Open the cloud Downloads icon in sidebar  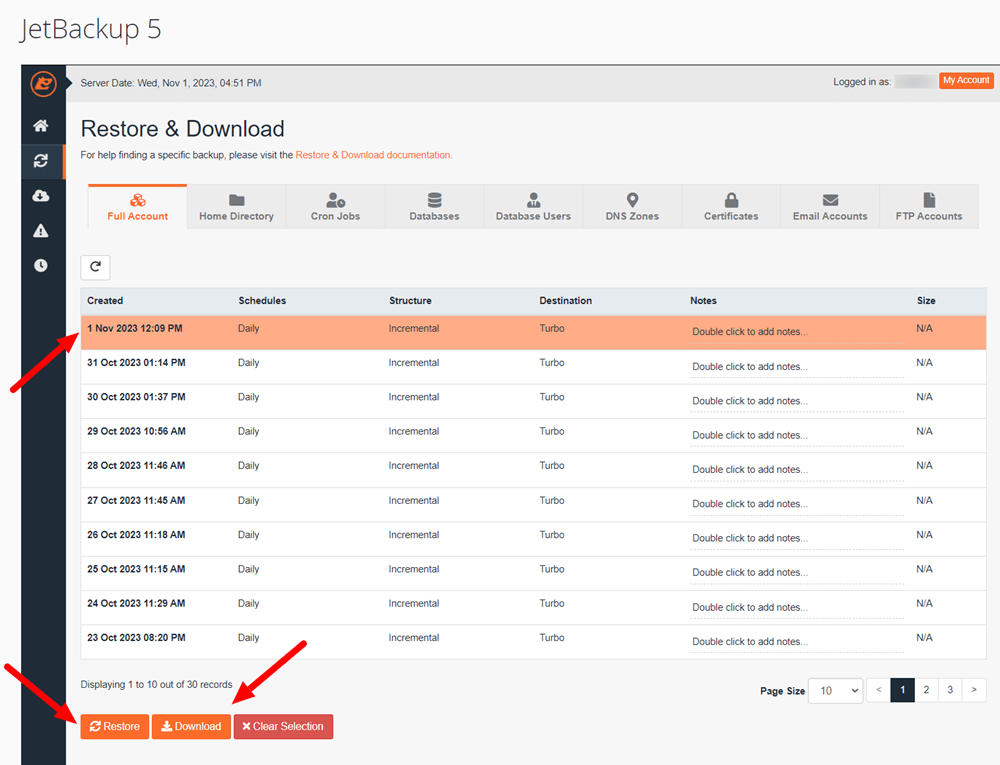pos(41,196)
